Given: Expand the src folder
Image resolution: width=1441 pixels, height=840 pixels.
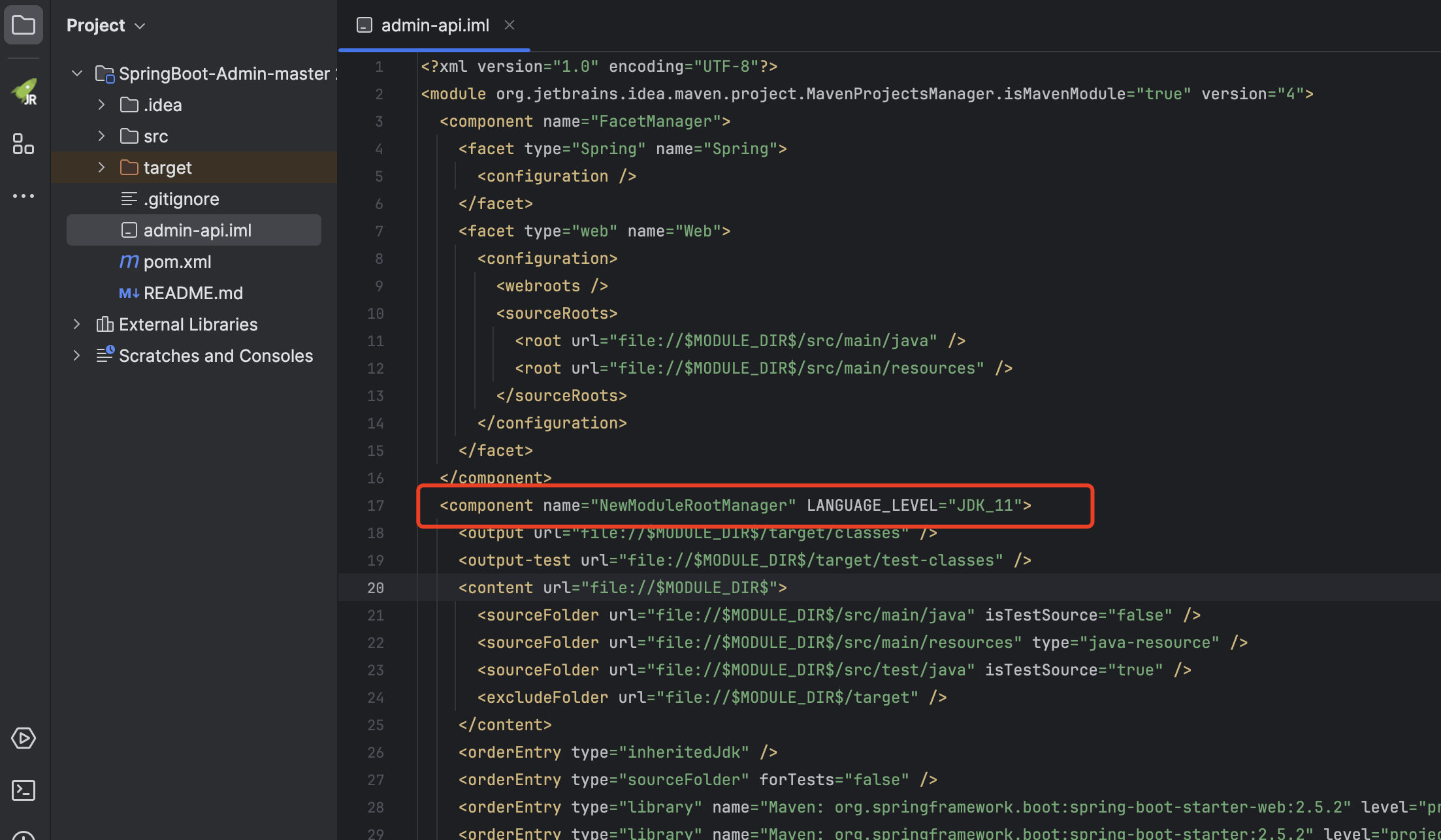Looking at the screenshot, I should [x=101, y=136].
